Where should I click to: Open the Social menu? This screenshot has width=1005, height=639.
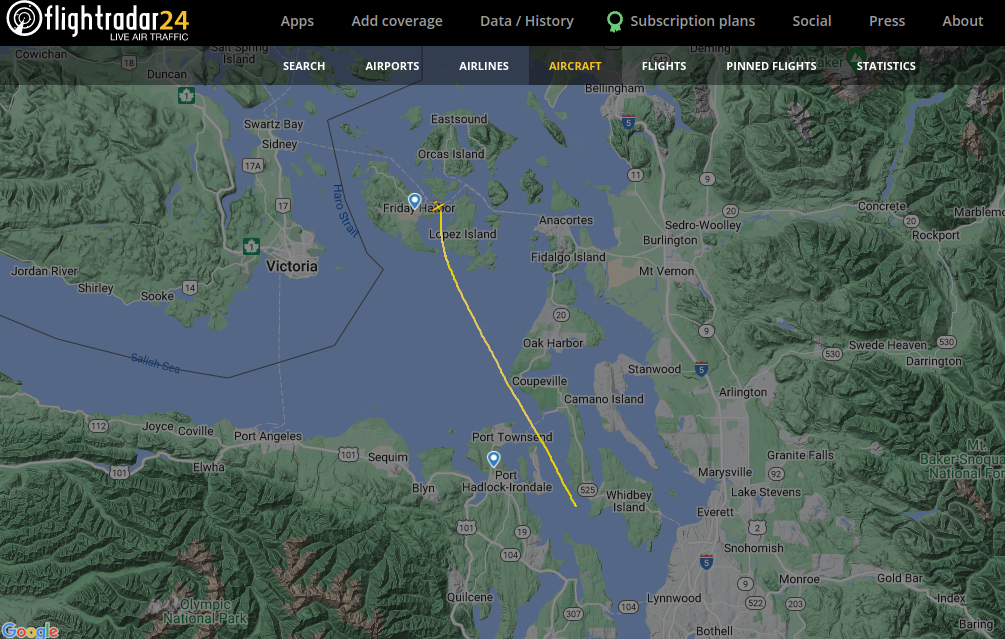(811, 21)
